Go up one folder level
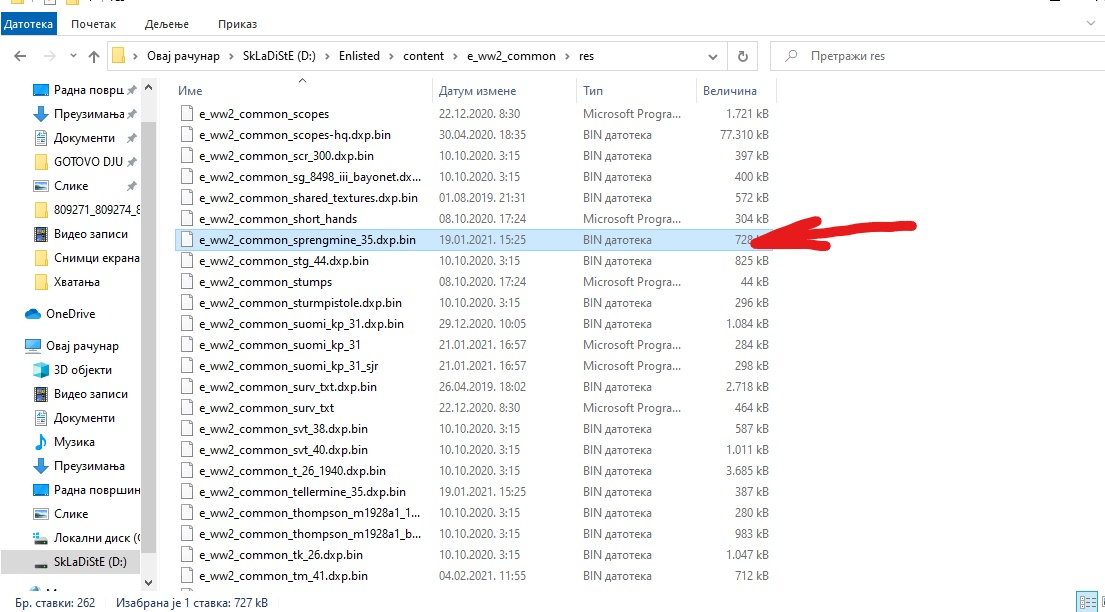Screen dimensions: 1105x612 tap(94, 56)
